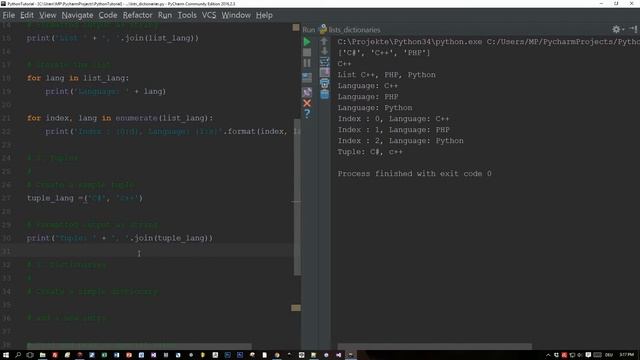
Task: Select the lists_dictionaries run tab
Action: (350, 29)
